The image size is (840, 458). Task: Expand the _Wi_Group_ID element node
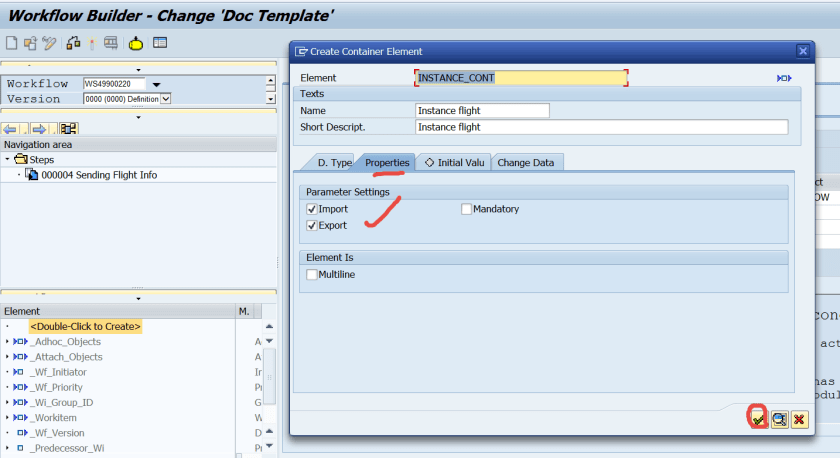[x=8, y=402]
